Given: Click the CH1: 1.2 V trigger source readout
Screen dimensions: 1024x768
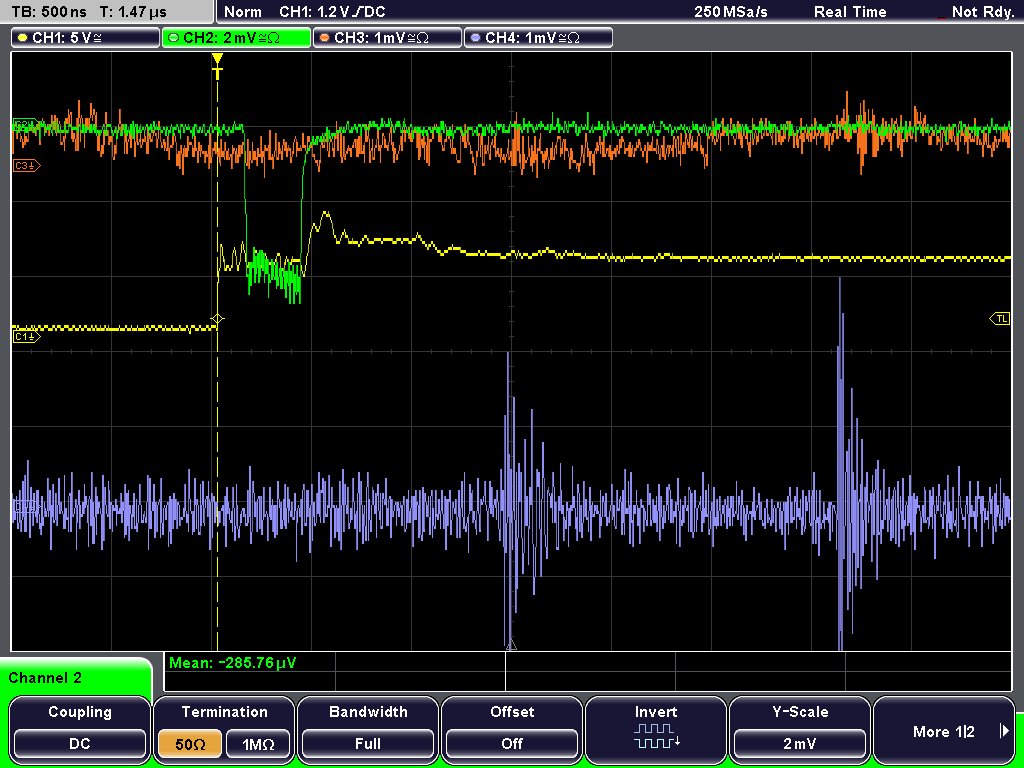Looking at the screenshot, I should (332, 12).
